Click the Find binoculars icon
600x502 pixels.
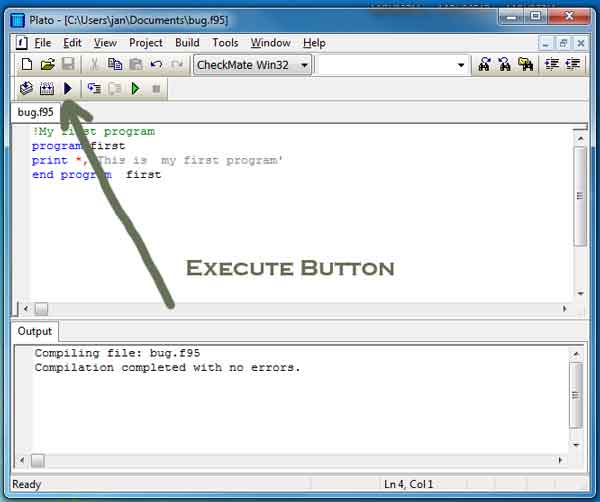coord(484,64)
